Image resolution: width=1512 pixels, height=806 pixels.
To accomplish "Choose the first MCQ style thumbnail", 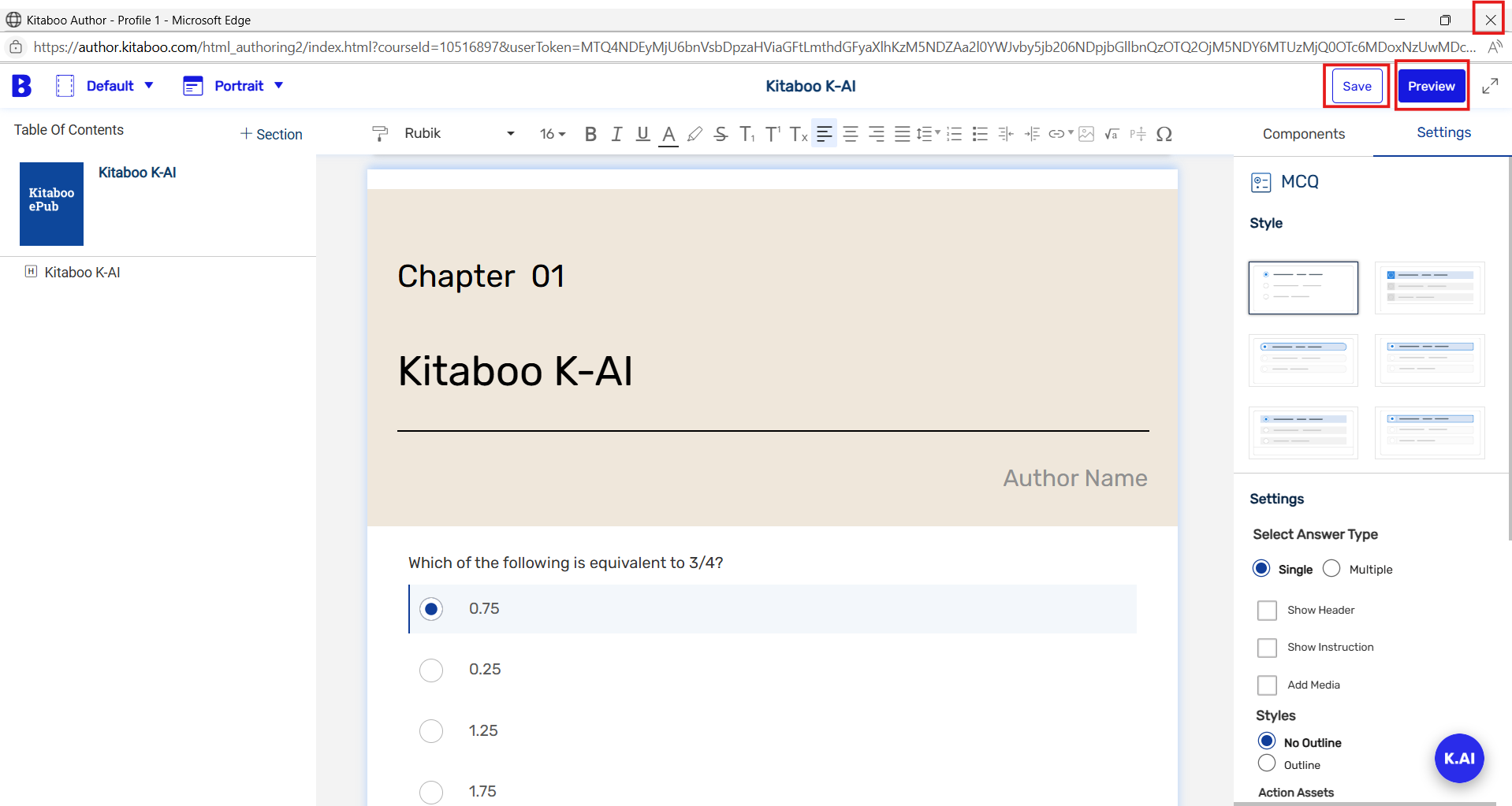I will 1303,288.
